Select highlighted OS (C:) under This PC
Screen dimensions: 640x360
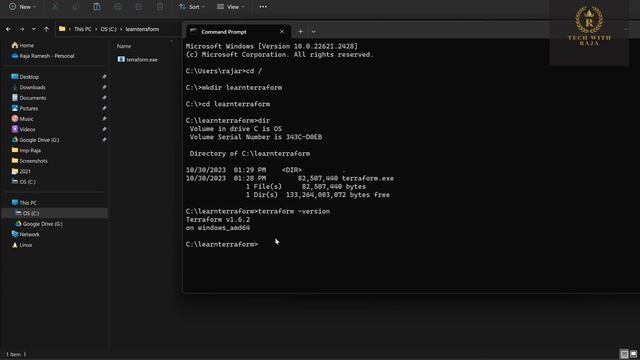55,213
